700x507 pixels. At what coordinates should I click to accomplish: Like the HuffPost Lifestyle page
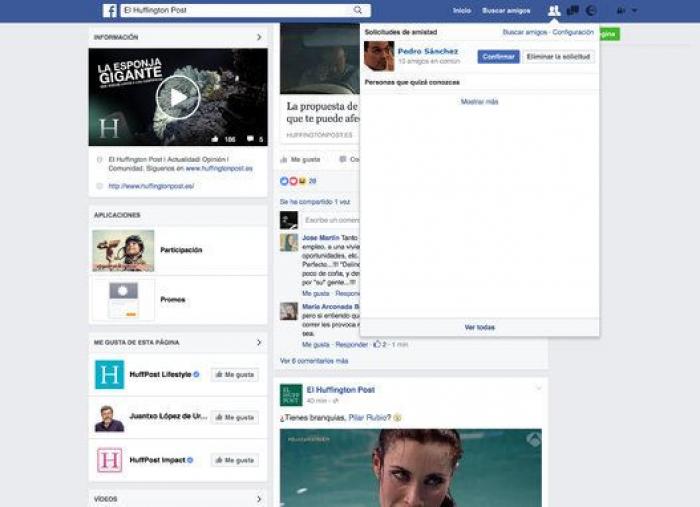click(x=235, y=374)
